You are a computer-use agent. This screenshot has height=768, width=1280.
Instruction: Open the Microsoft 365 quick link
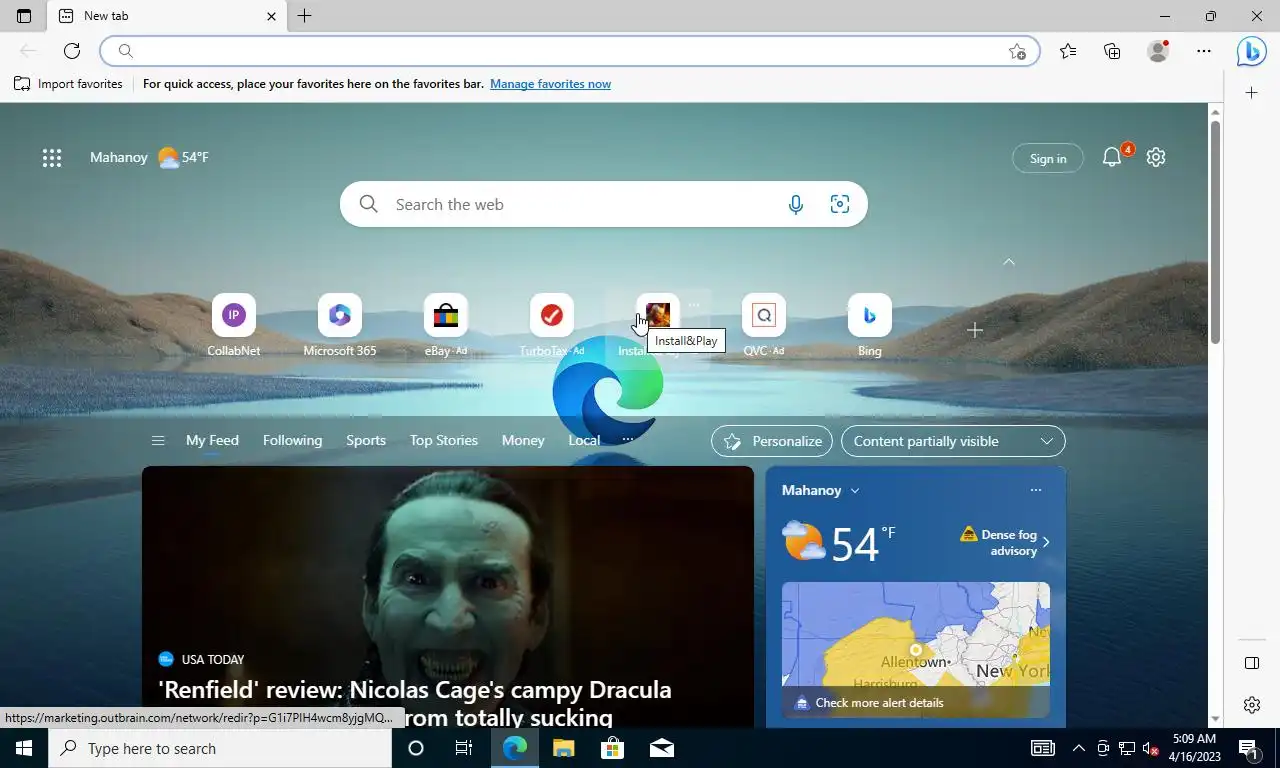click(340, 326)
